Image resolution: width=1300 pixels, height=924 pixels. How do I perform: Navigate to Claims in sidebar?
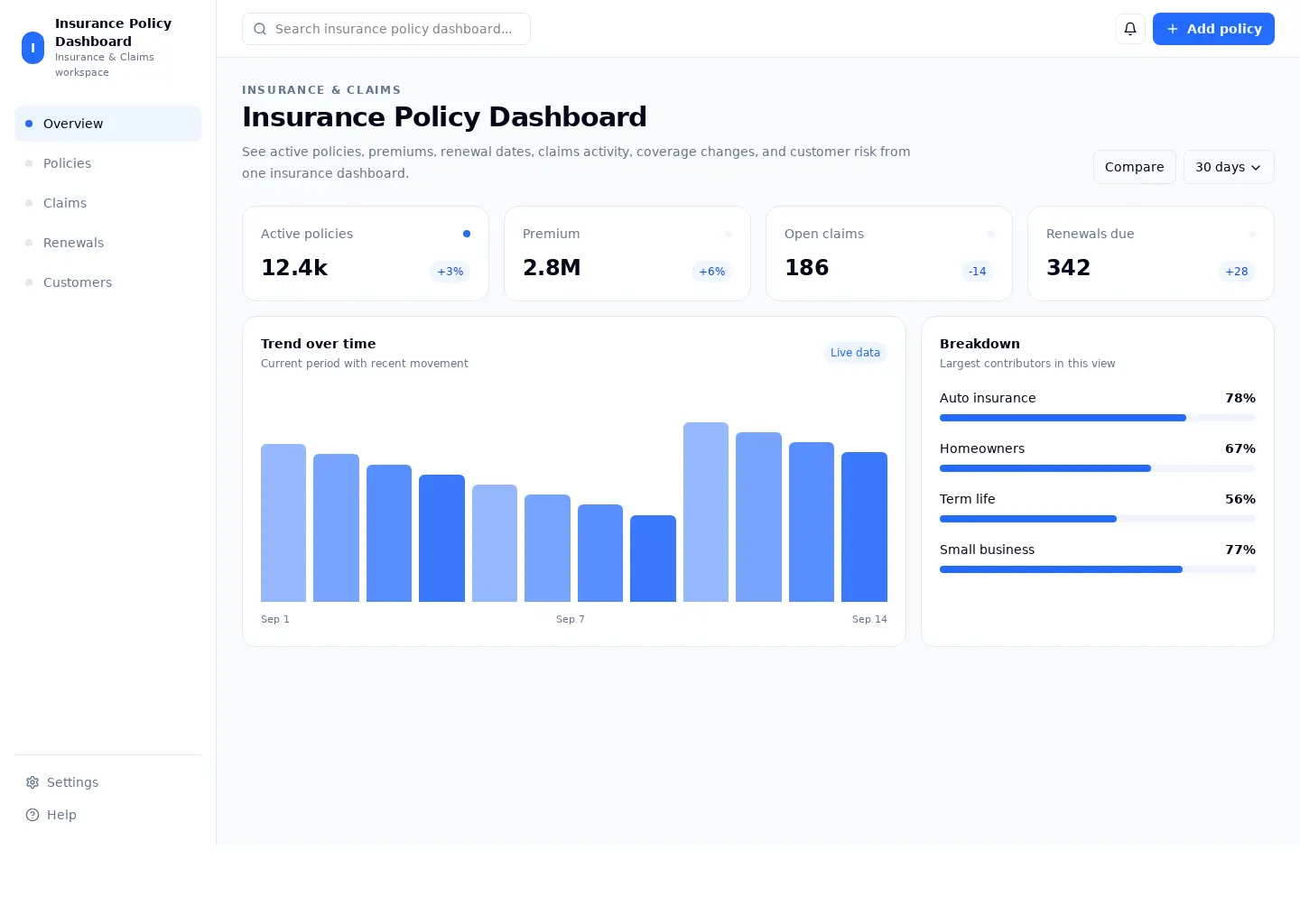(108, 203)
